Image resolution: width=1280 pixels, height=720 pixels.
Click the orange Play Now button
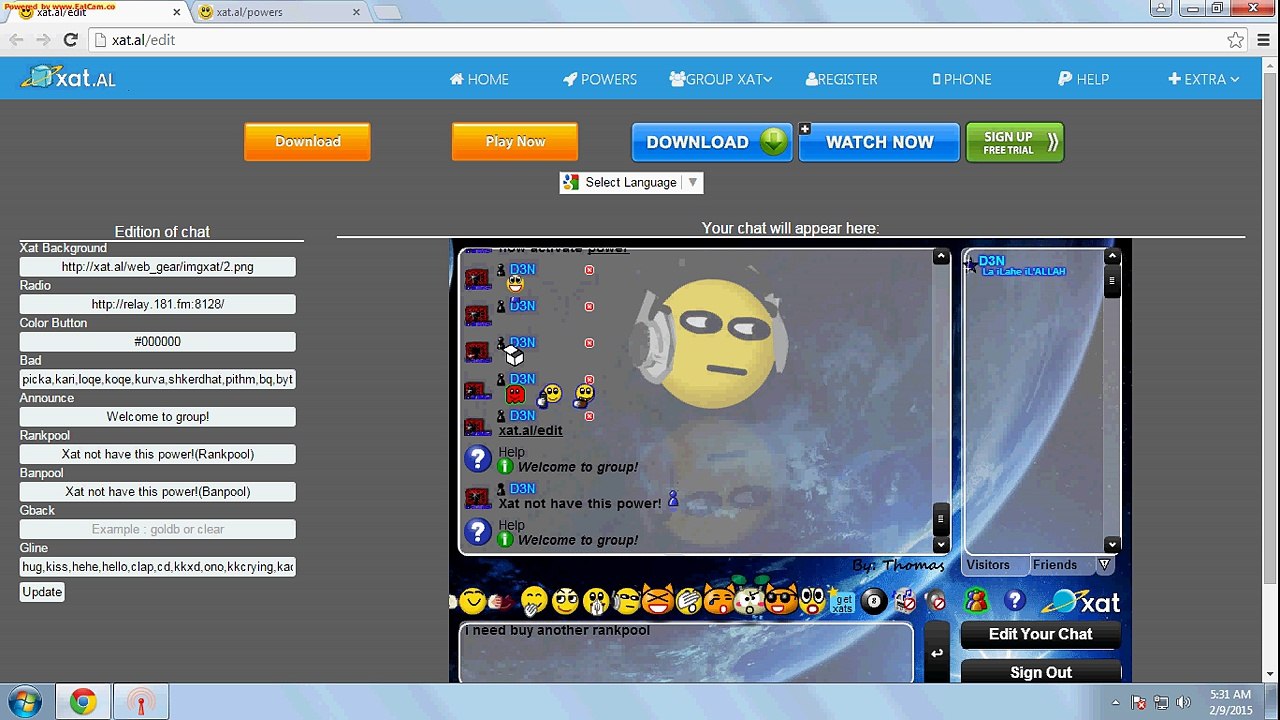click(515, 142)
